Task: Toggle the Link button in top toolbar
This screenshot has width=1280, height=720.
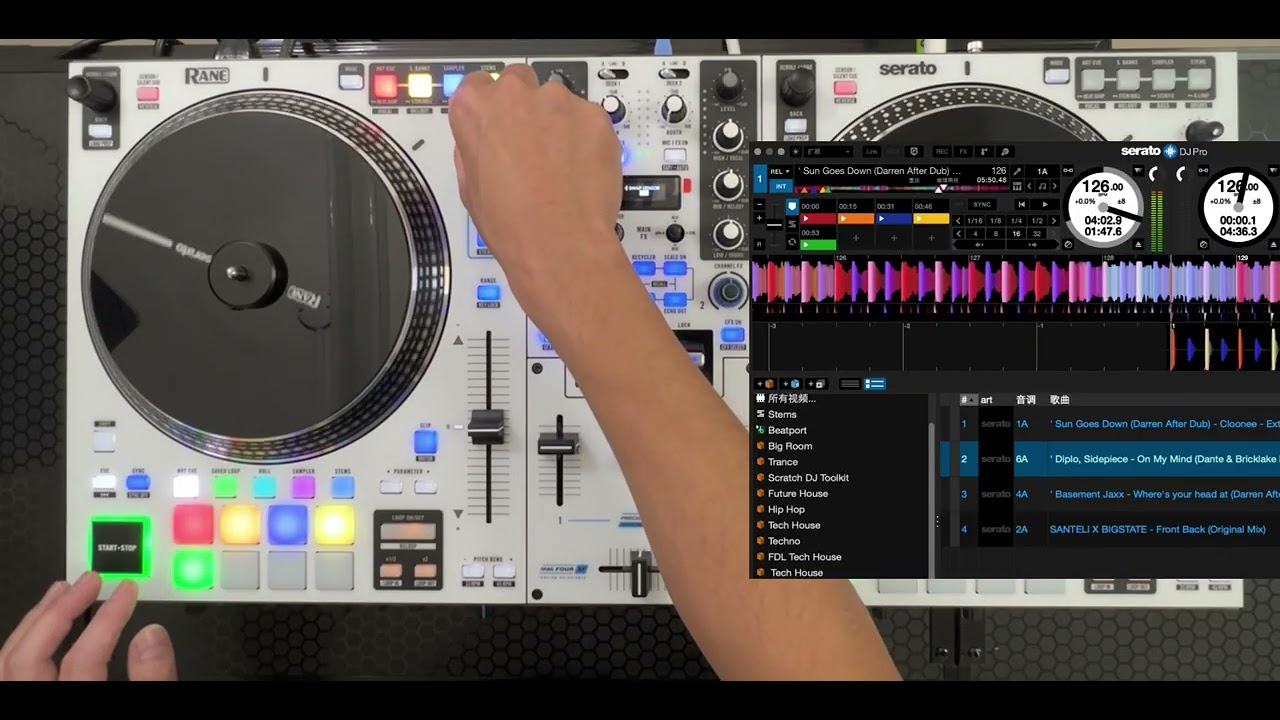Action: click(x=872, y=152)
